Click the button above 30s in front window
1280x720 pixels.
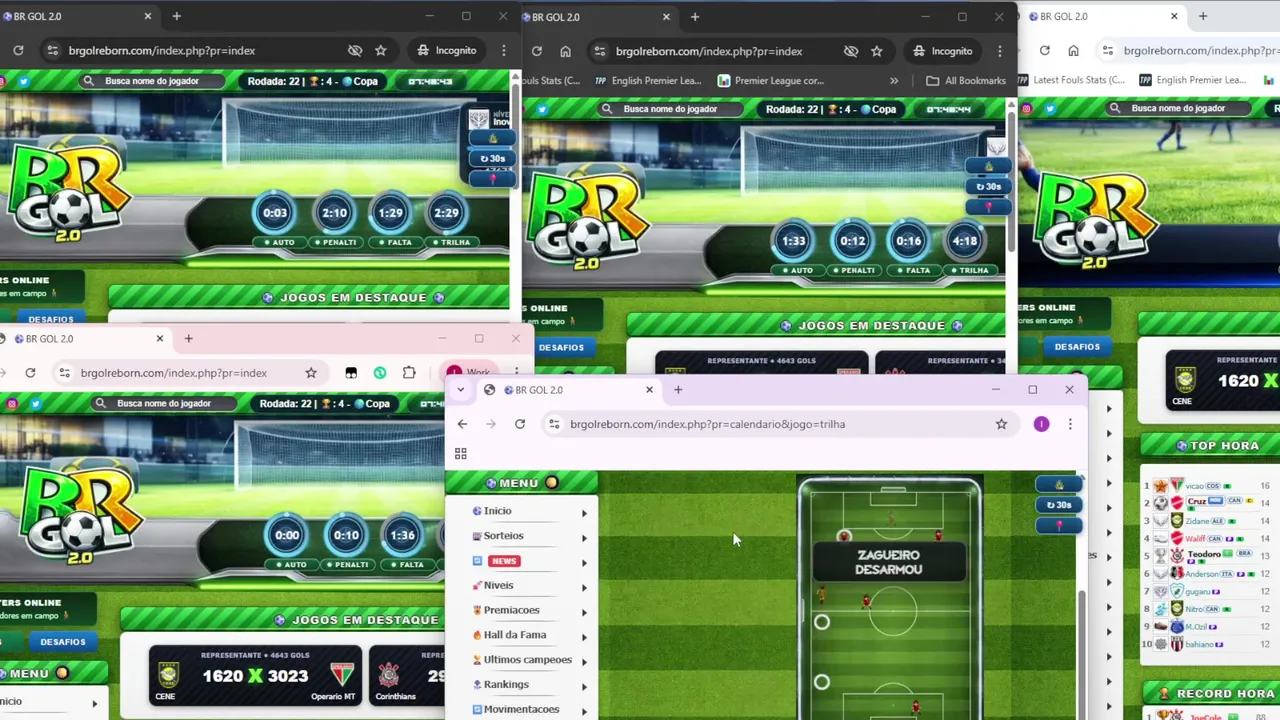coord(1058,485)
